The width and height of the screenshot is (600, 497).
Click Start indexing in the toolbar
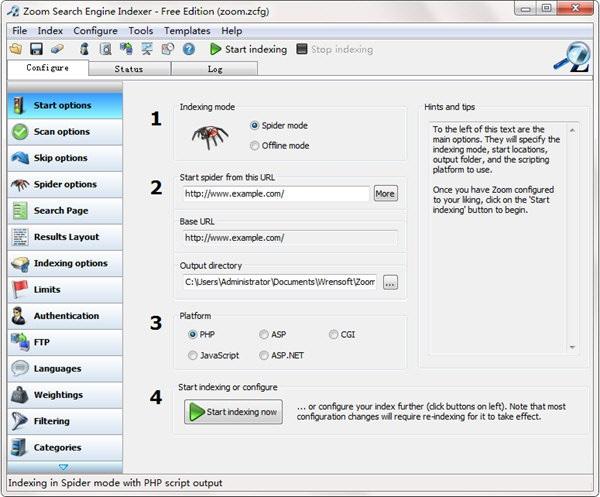[249, 49]
